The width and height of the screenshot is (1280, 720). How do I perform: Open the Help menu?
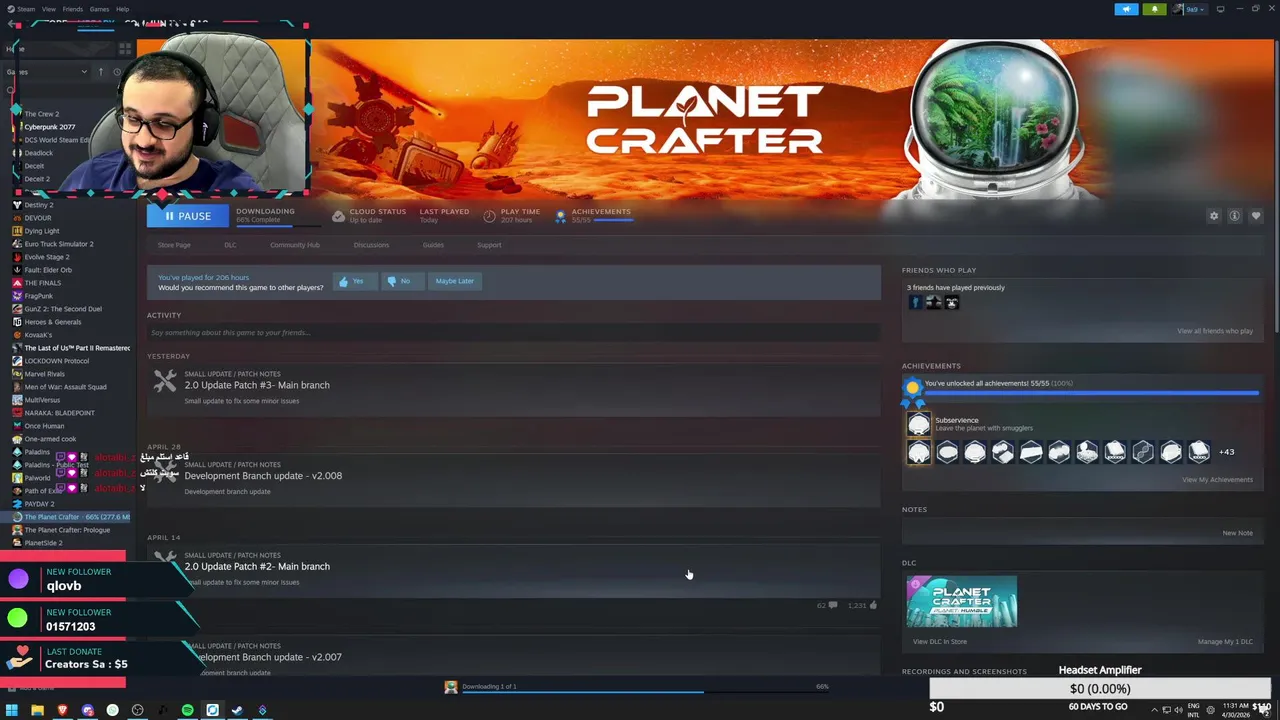click(x=122, y=9)
